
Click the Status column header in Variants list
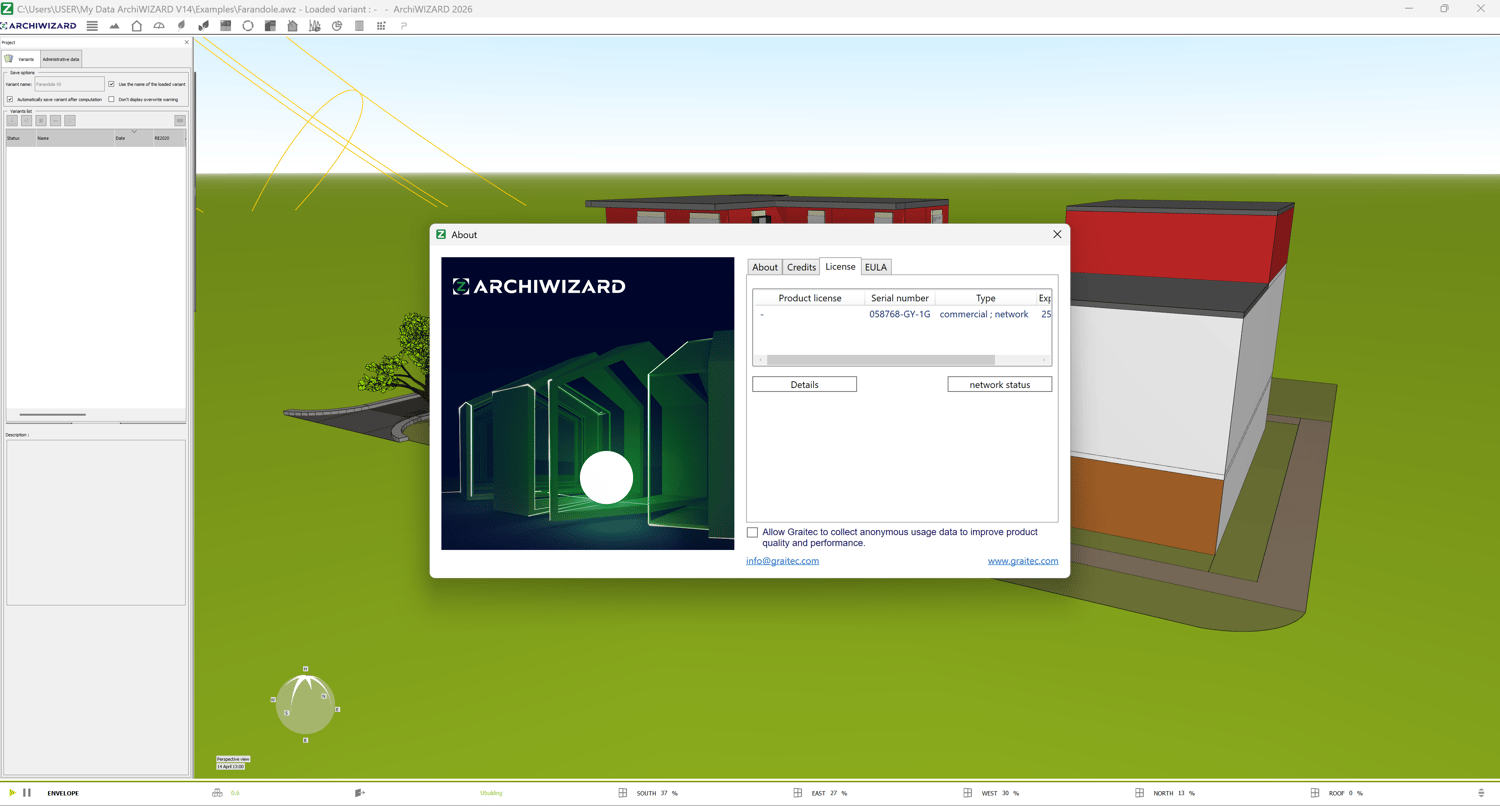point(21,138)
